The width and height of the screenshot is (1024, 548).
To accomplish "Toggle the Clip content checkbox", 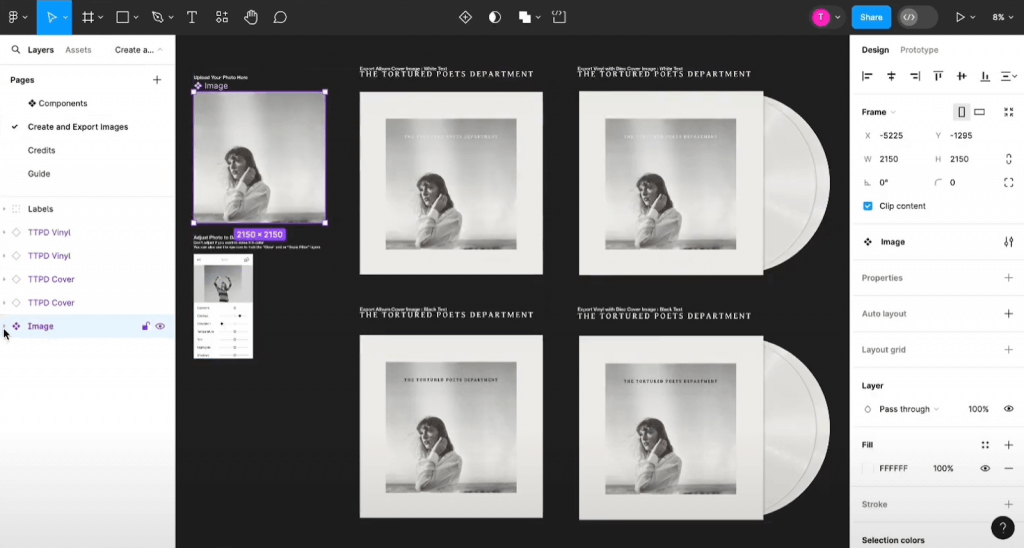I will (868, 206).
